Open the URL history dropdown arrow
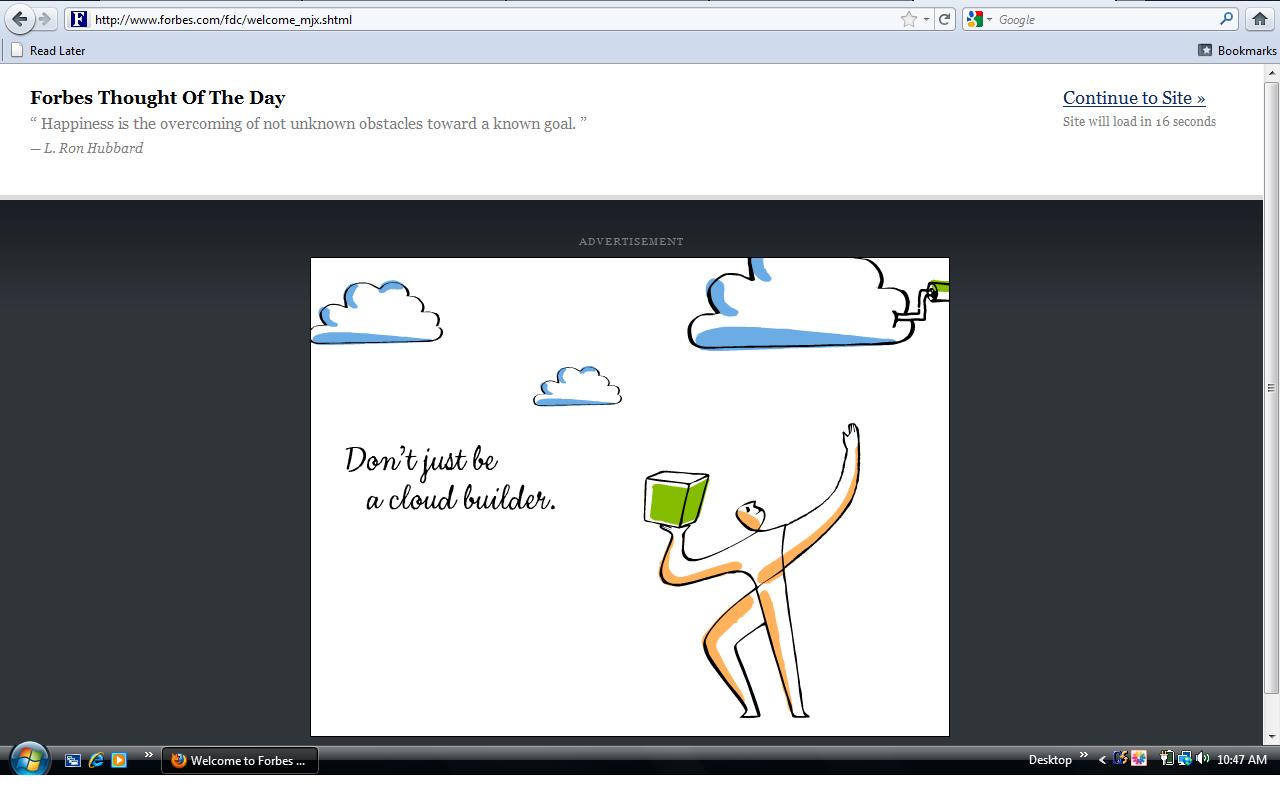The height and width of the screenshot is (800, 1280). pyautogui.click(x=926, y=19)
